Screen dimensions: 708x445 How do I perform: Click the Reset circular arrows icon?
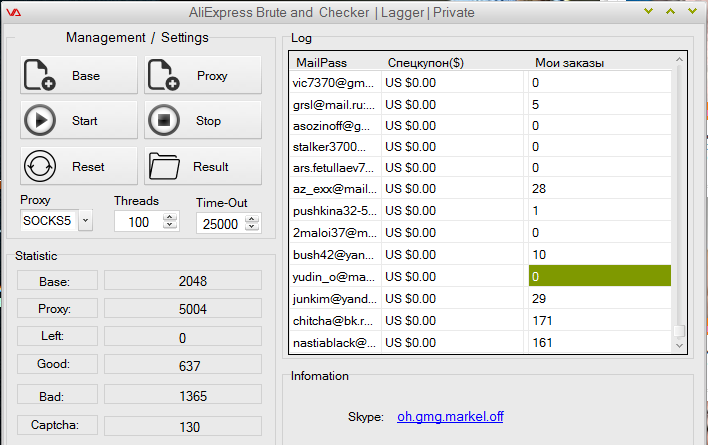39,166
